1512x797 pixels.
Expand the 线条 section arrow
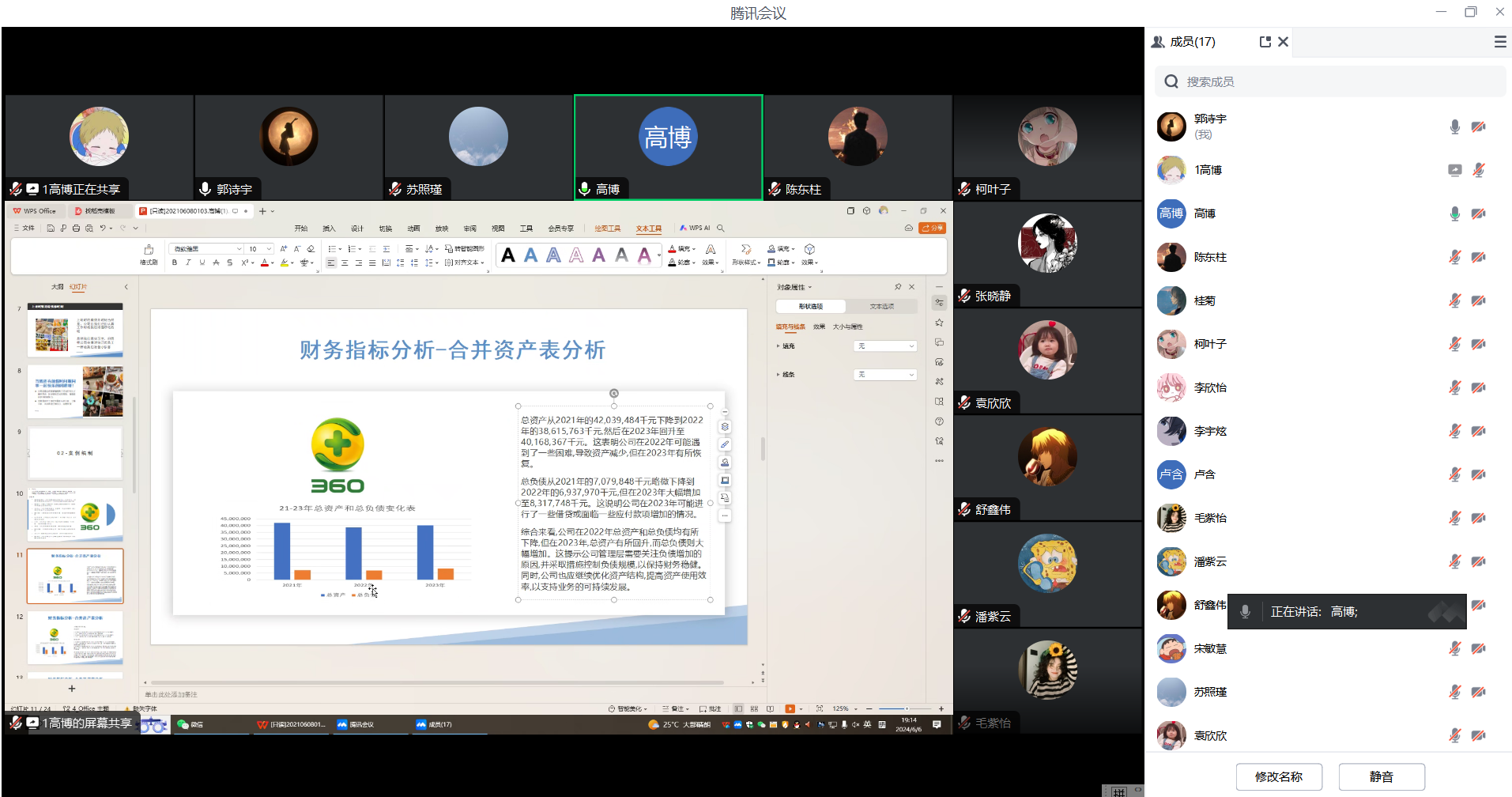pyautogui.click(x=779, y=375)
